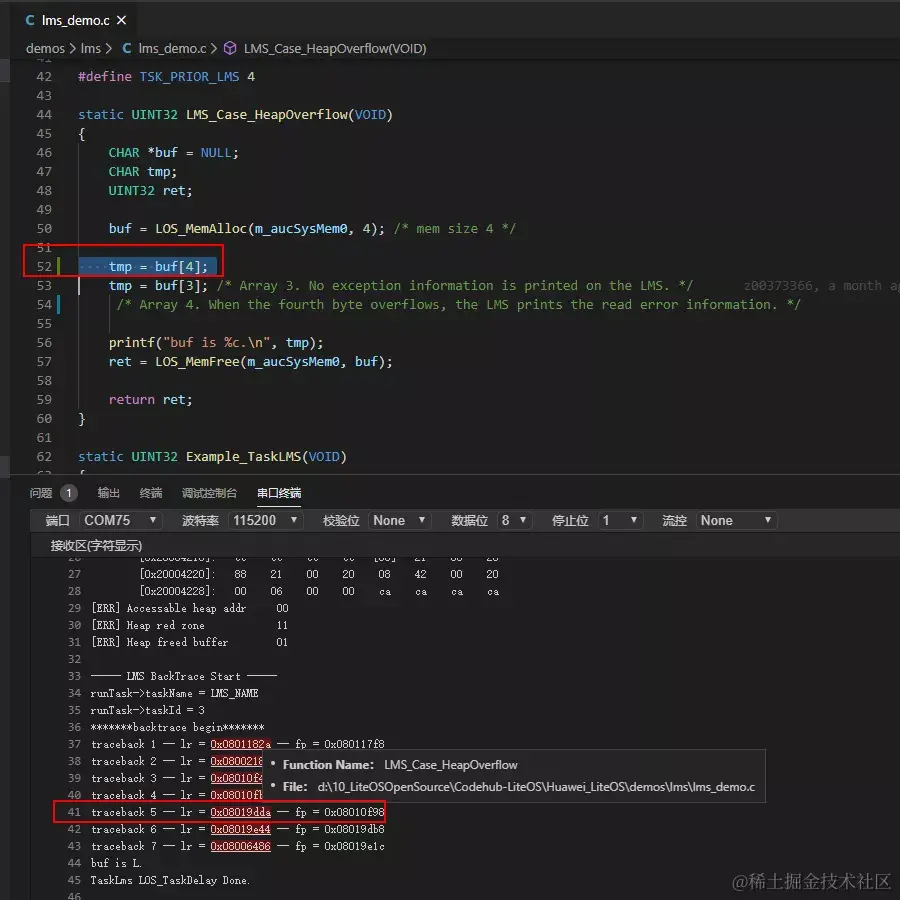Click traceback 1 address link 0x0801182a
900x900 pixels.
click(x=240, y=744)
